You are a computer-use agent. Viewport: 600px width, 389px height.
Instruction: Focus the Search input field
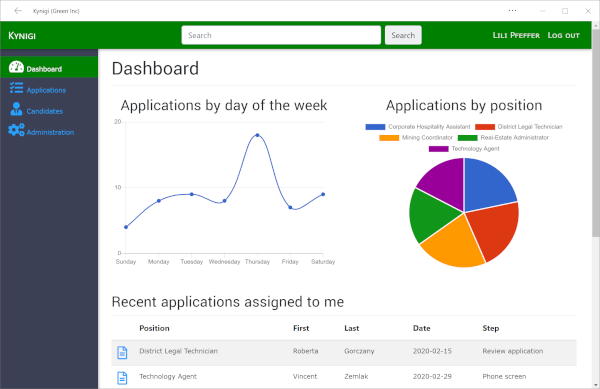[281, 35]
